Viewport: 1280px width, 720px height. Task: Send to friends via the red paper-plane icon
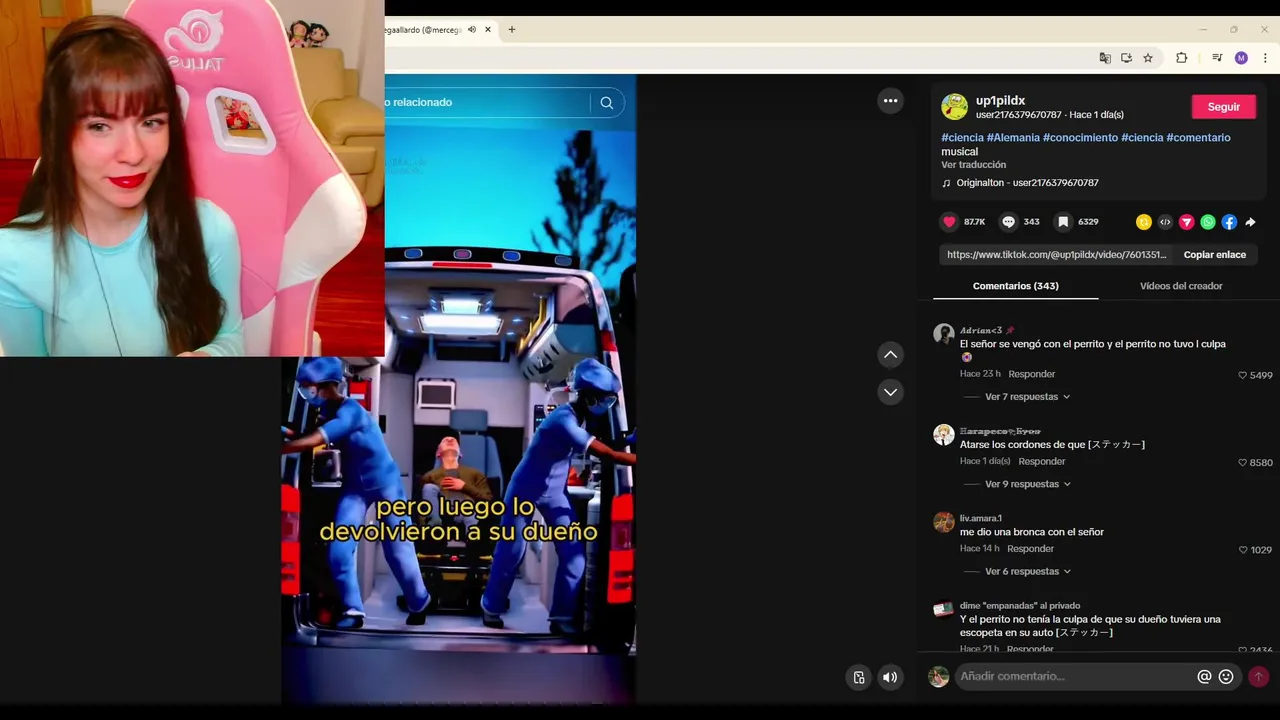point(1187,222)
